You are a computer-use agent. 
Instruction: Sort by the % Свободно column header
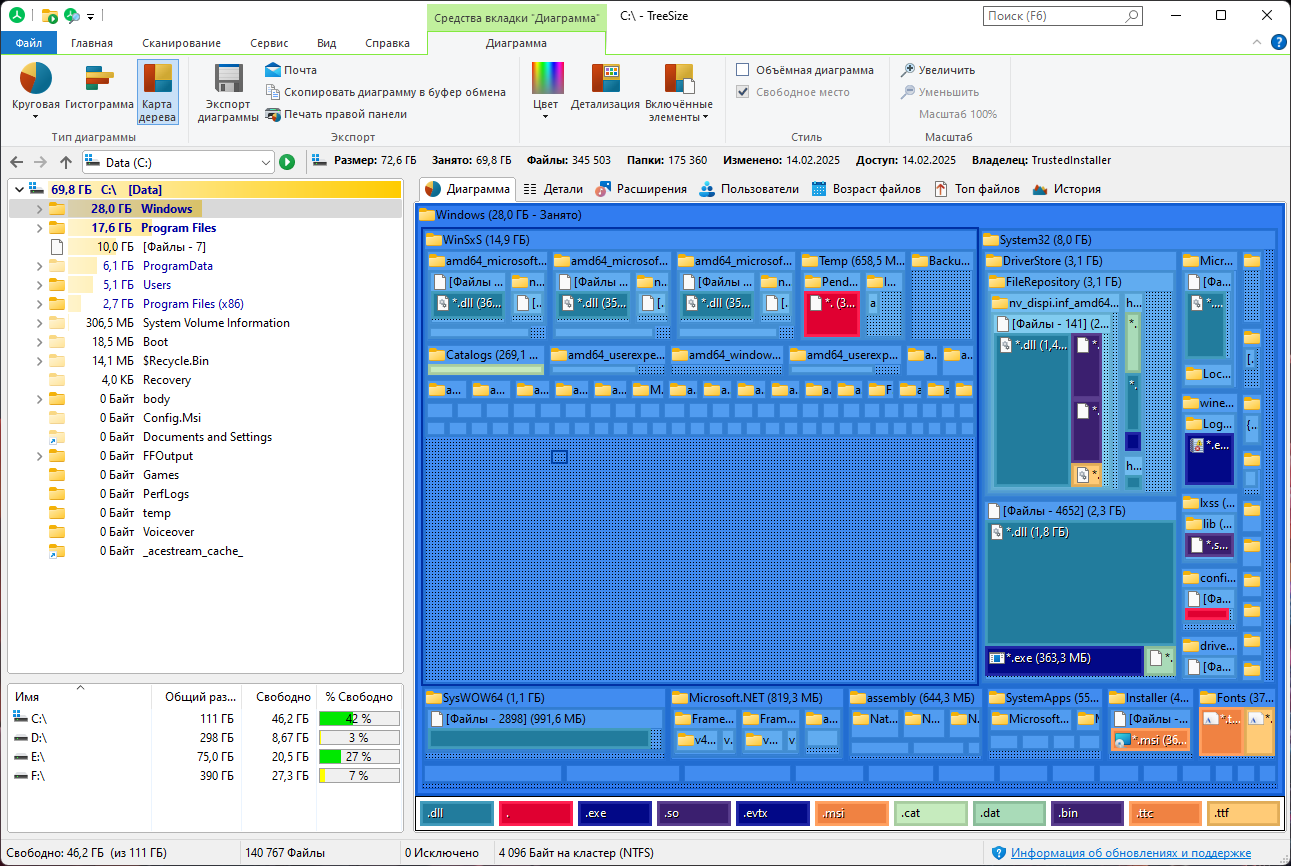point(358,696)
